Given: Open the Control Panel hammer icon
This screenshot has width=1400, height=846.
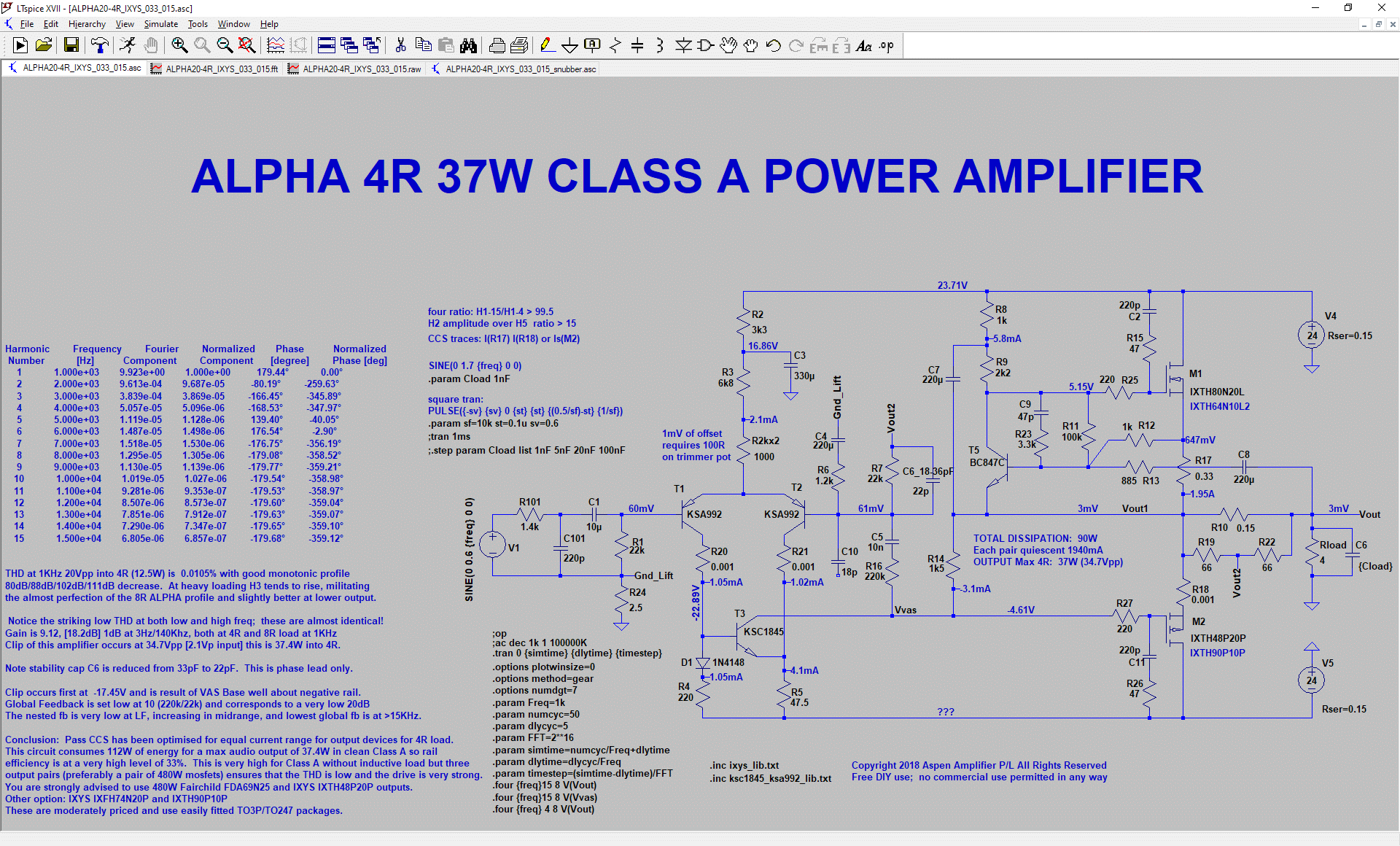Looking at the screenshot, I should 99,46.
